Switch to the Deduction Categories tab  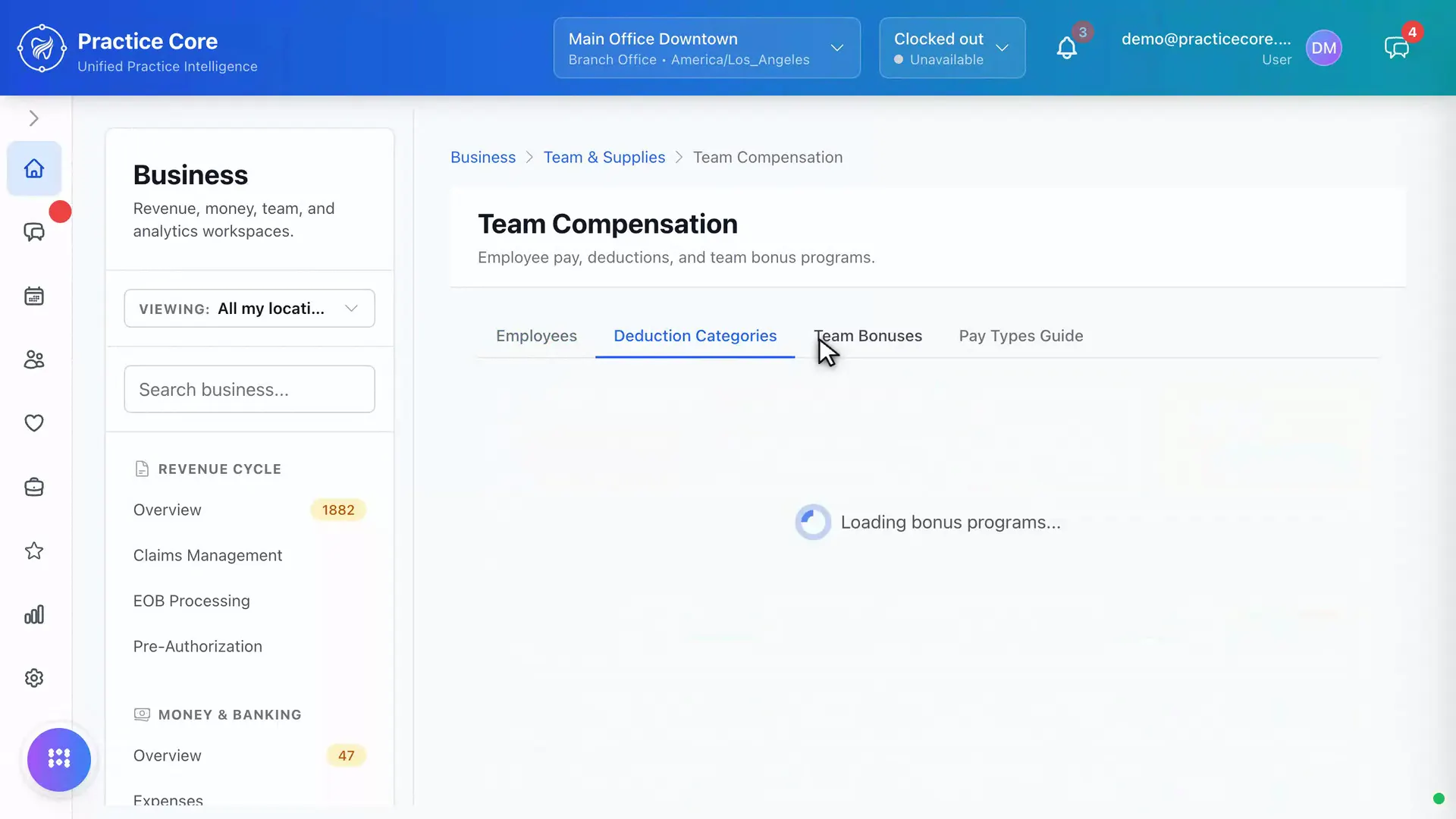(695, 336)
